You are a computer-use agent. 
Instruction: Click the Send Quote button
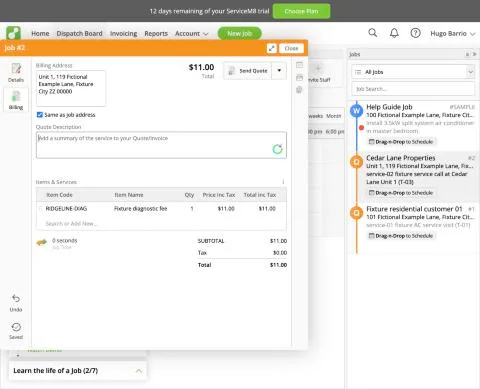tap(248, 71)
